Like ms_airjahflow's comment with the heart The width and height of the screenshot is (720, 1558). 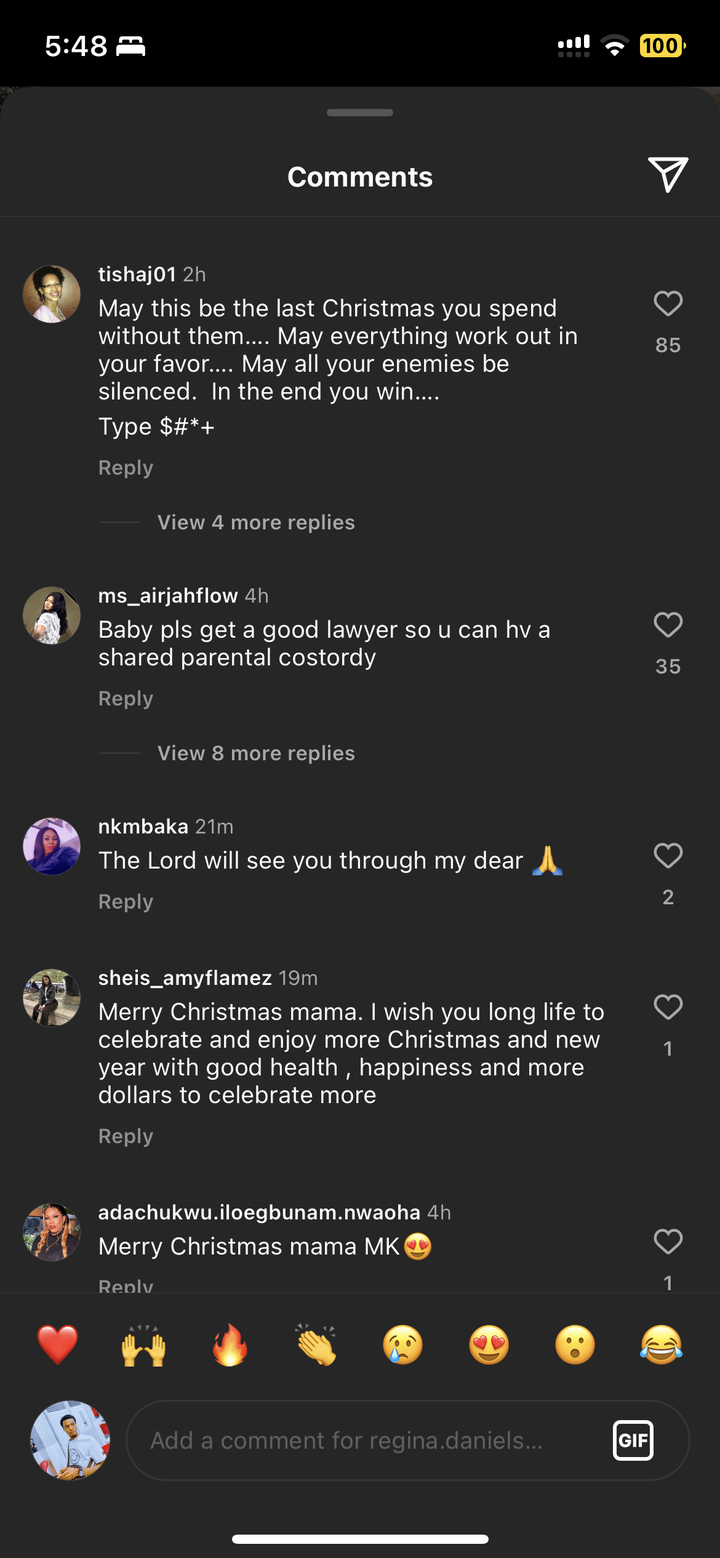coord(667,625)
